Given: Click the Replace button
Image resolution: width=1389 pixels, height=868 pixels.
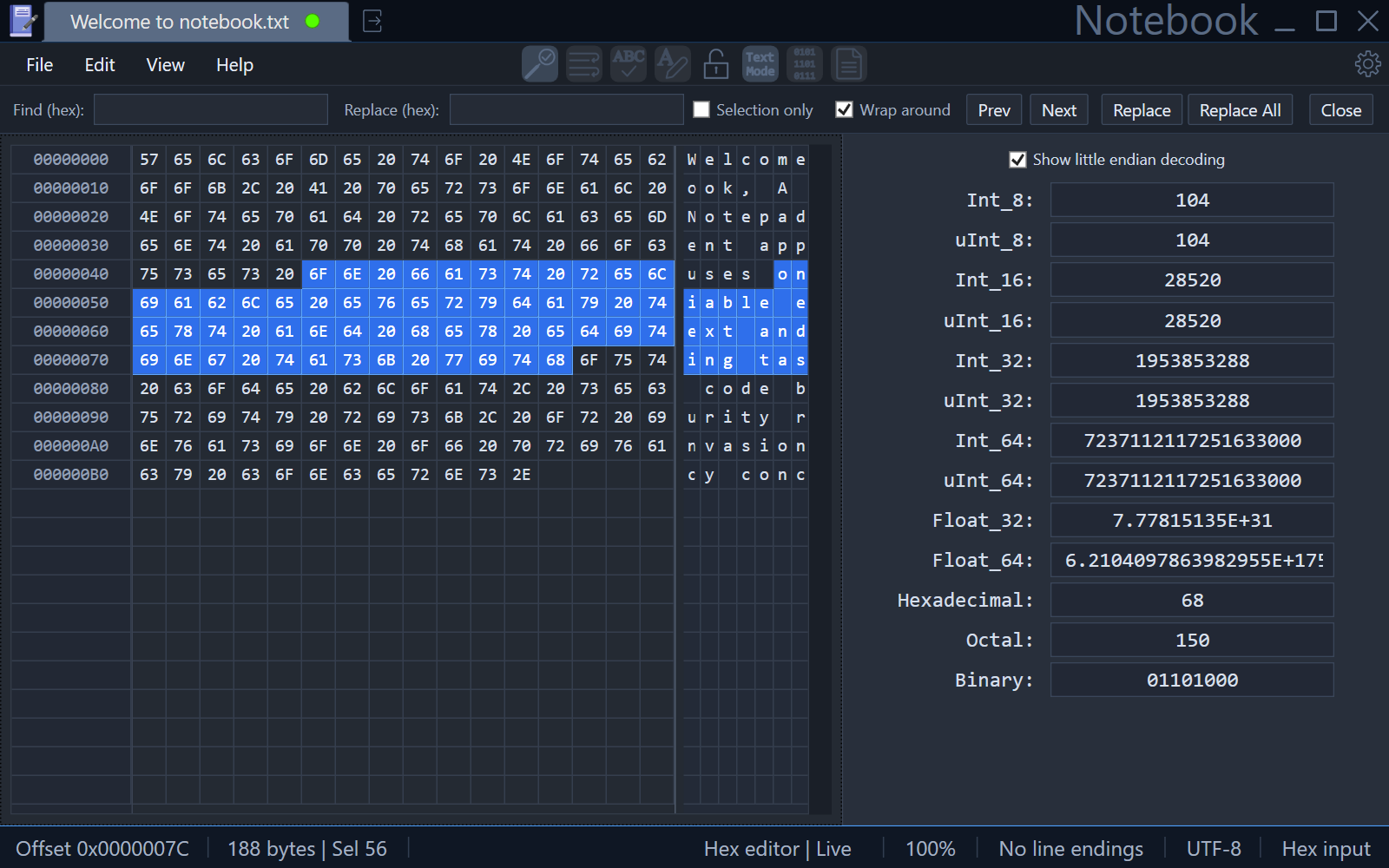Looking at the screenshot, I should tap(1142, 110).
